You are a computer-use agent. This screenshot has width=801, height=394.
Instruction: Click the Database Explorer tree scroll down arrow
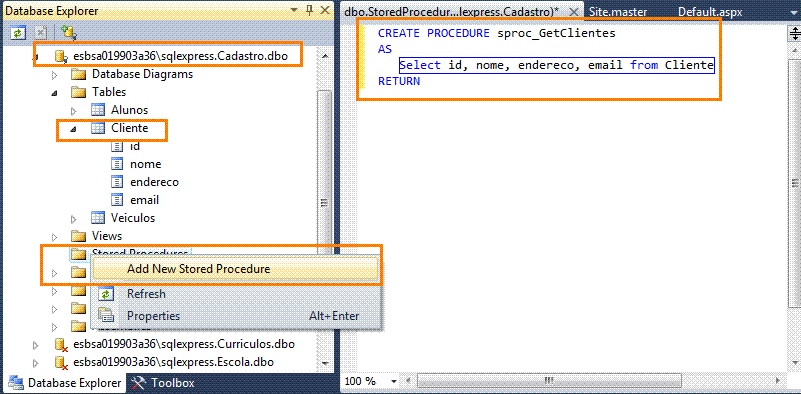(x=325, y=363)
